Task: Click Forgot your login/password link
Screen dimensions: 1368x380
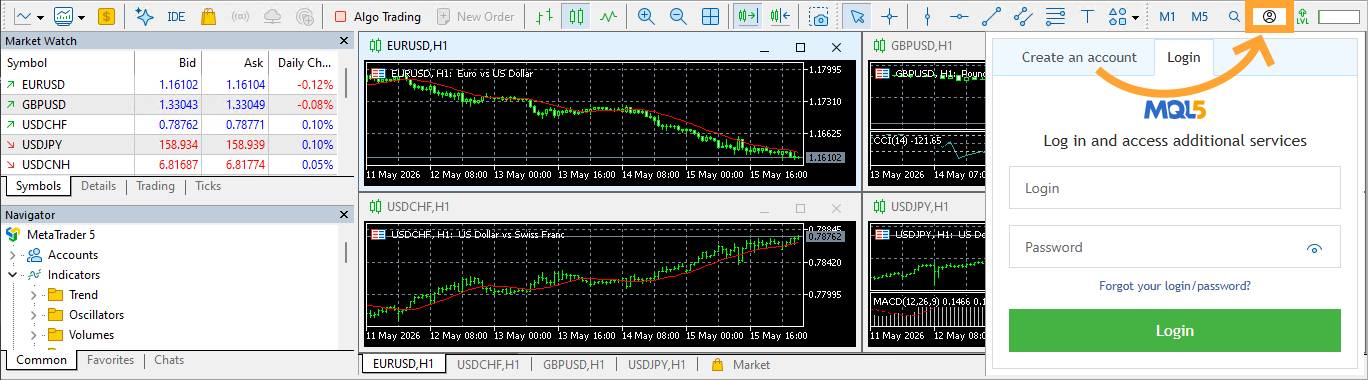Action: (1175, 285)
